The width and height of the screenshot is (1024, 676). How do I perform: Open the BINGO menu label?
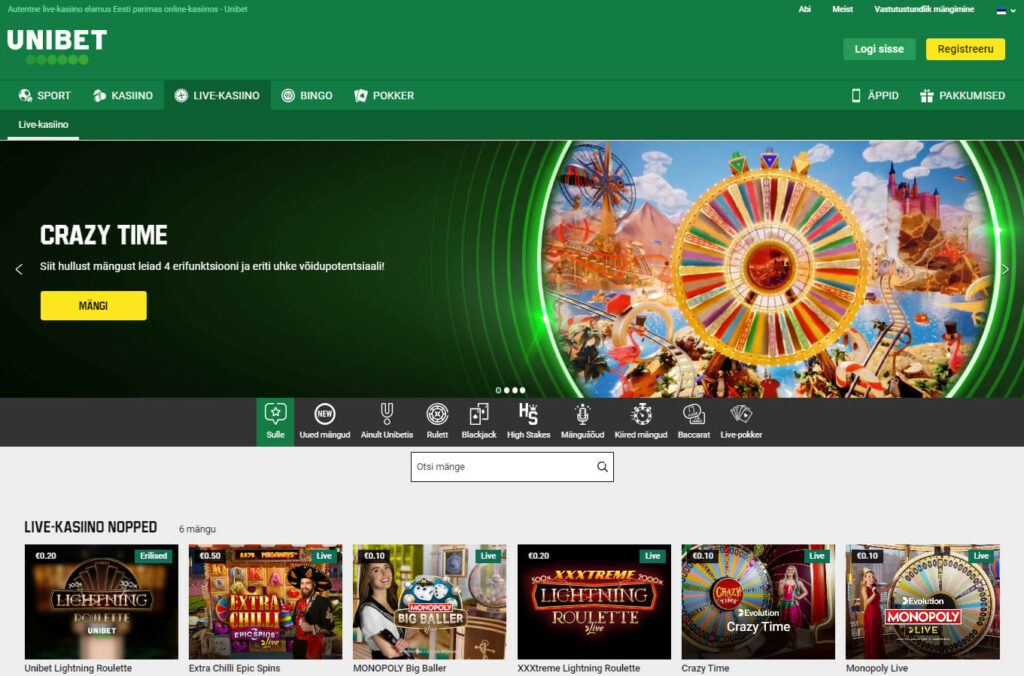coord(316,95)
